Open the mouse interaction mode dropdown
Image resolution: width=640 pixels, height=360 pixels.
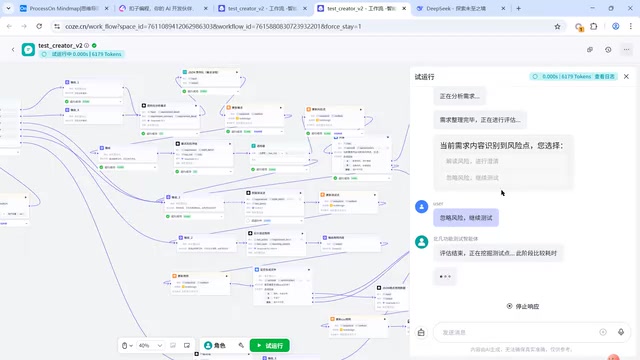point(127,345)
